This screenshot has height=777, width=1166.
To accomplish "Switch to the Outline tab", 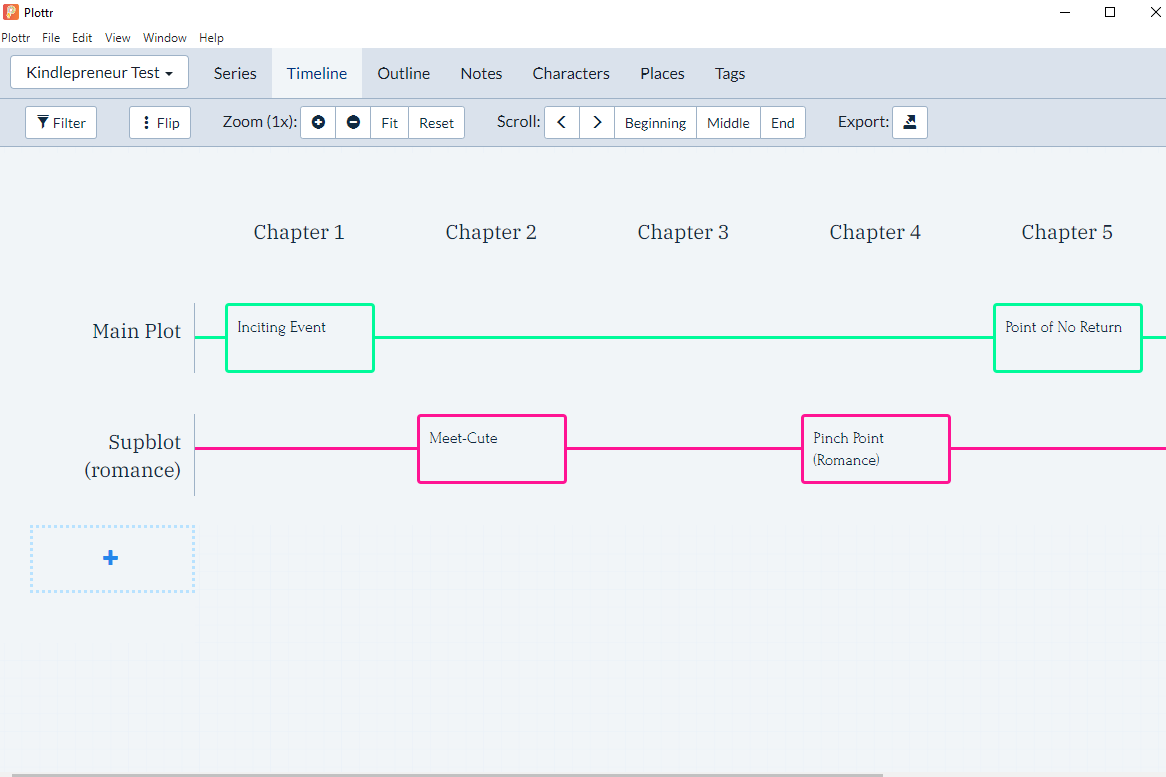I will point(403,72).
